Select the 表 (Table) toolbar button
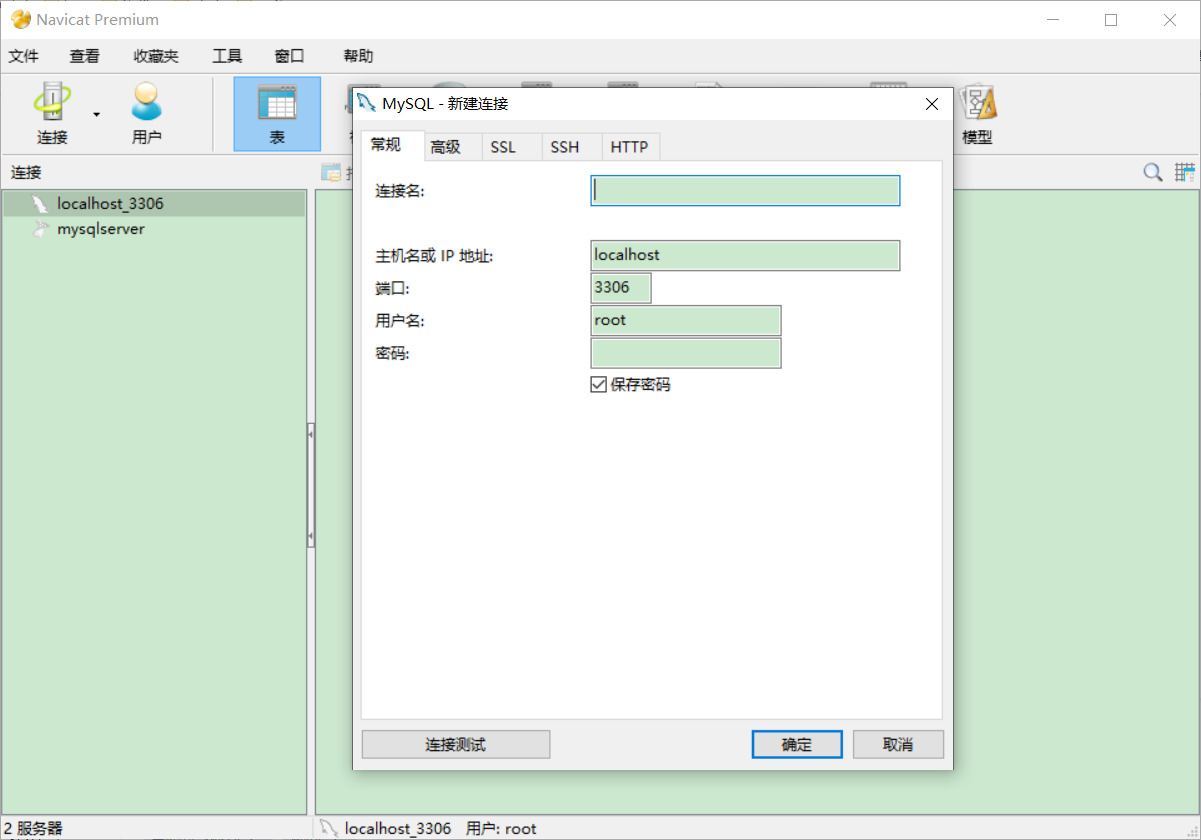The height and width of the screenshot is (840, 1201). [x=277, y=114]
